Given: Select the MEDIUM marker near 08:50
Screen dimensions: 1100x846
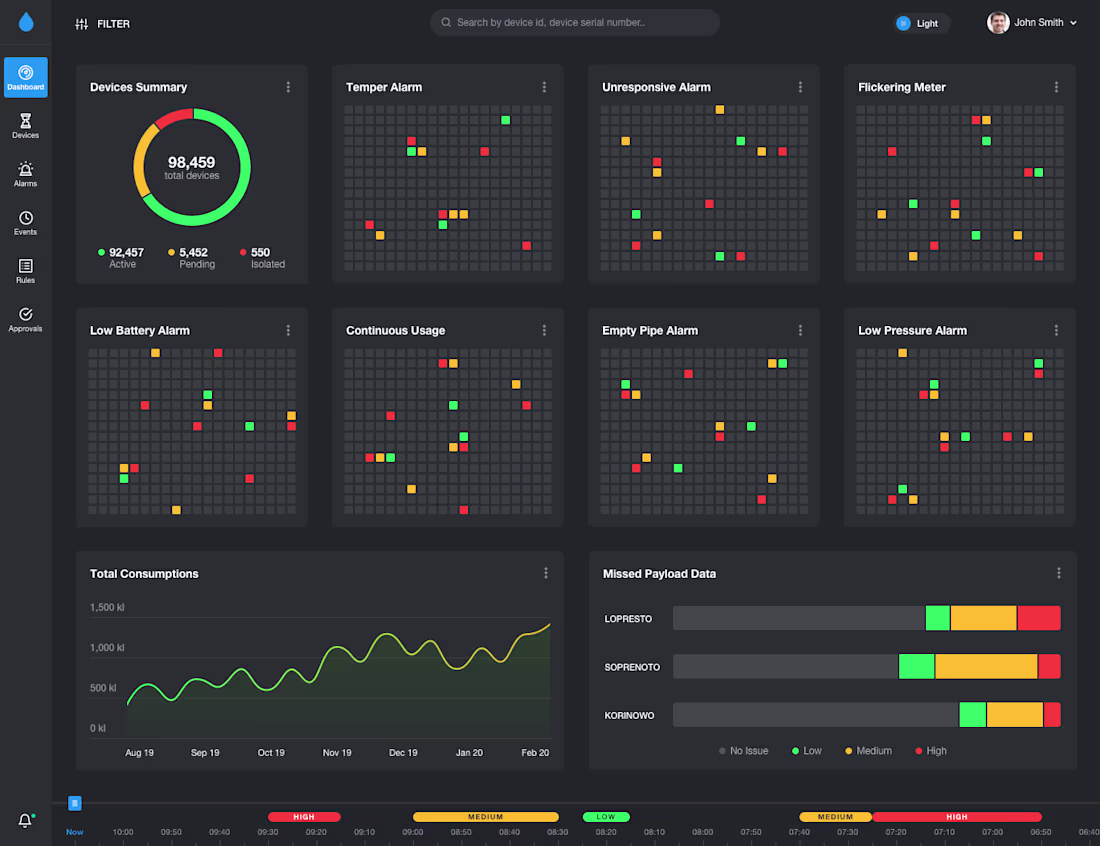Looking at the screenshot, I should tap(485, 817).
